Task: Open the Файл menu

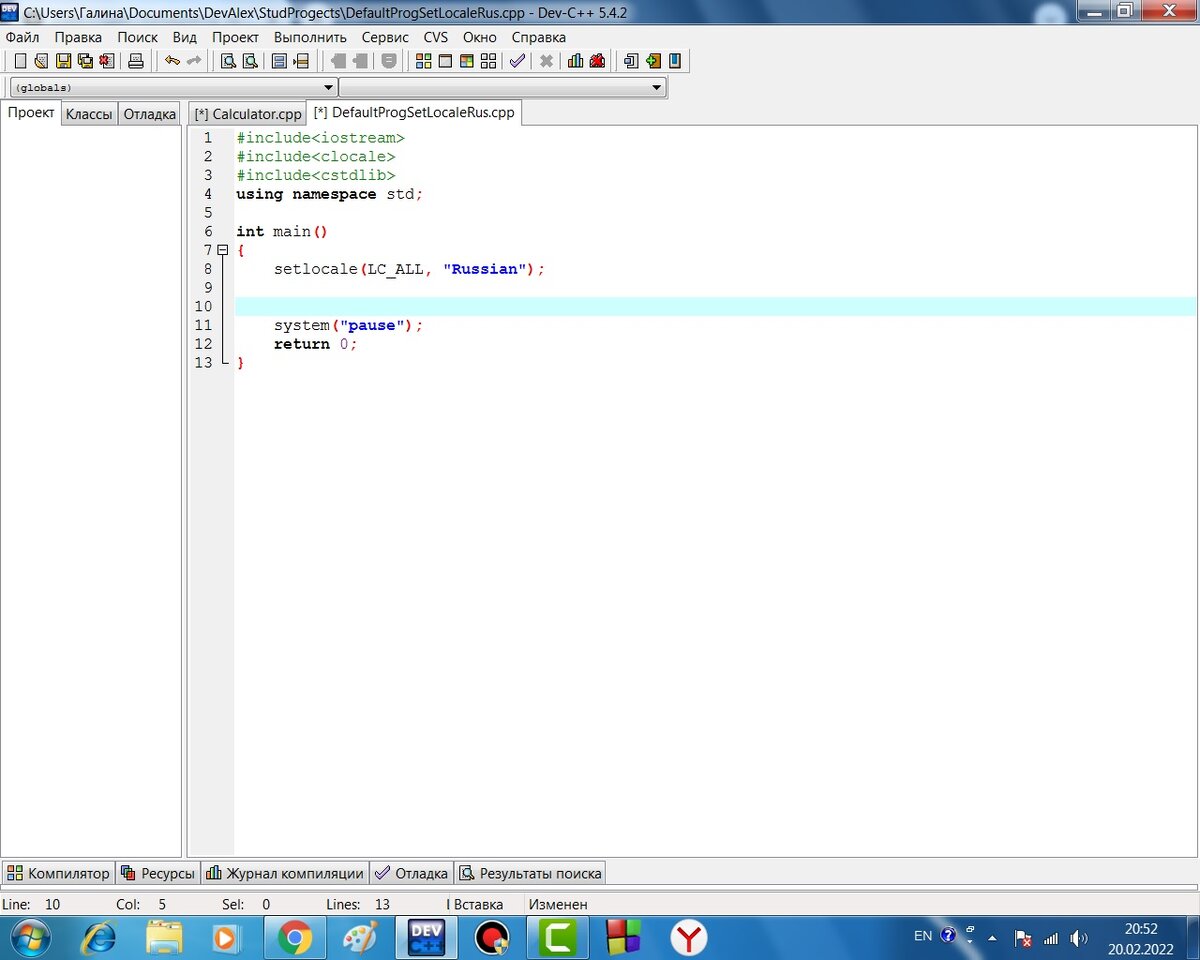Action: 23,37
